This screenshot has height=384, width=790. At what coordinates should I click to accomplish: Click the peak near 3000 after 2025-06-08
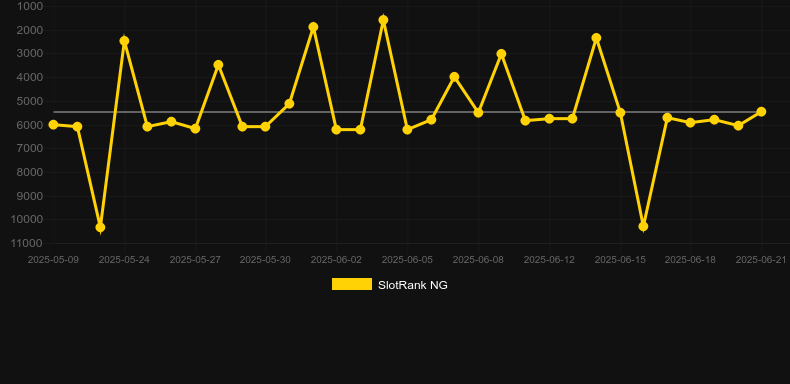pos(501,53)
